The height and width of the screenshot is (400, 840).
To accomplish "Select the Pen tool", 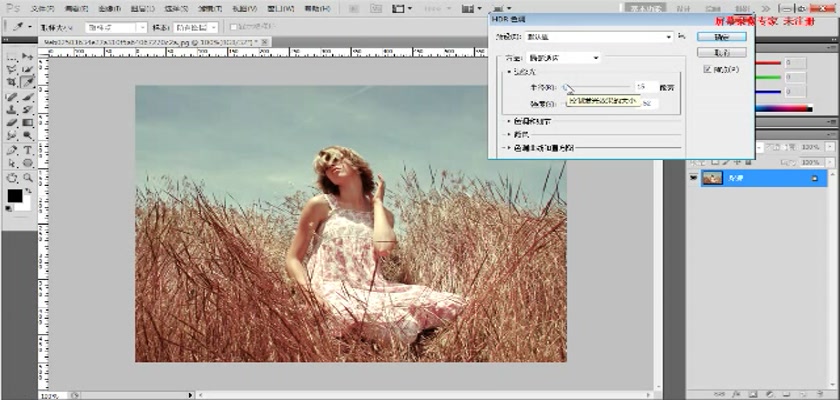I will tap(11, 150).
